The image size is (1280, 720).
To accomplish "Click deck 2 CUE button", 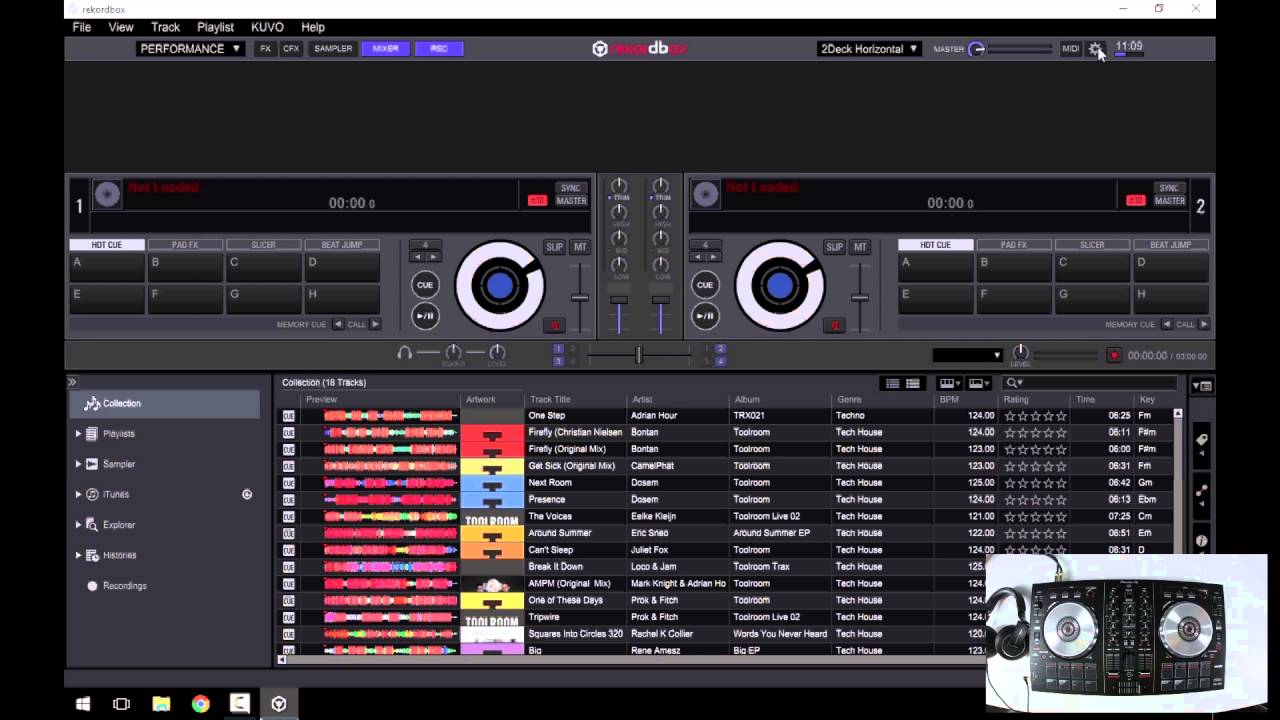I will [x=705, y=285].
